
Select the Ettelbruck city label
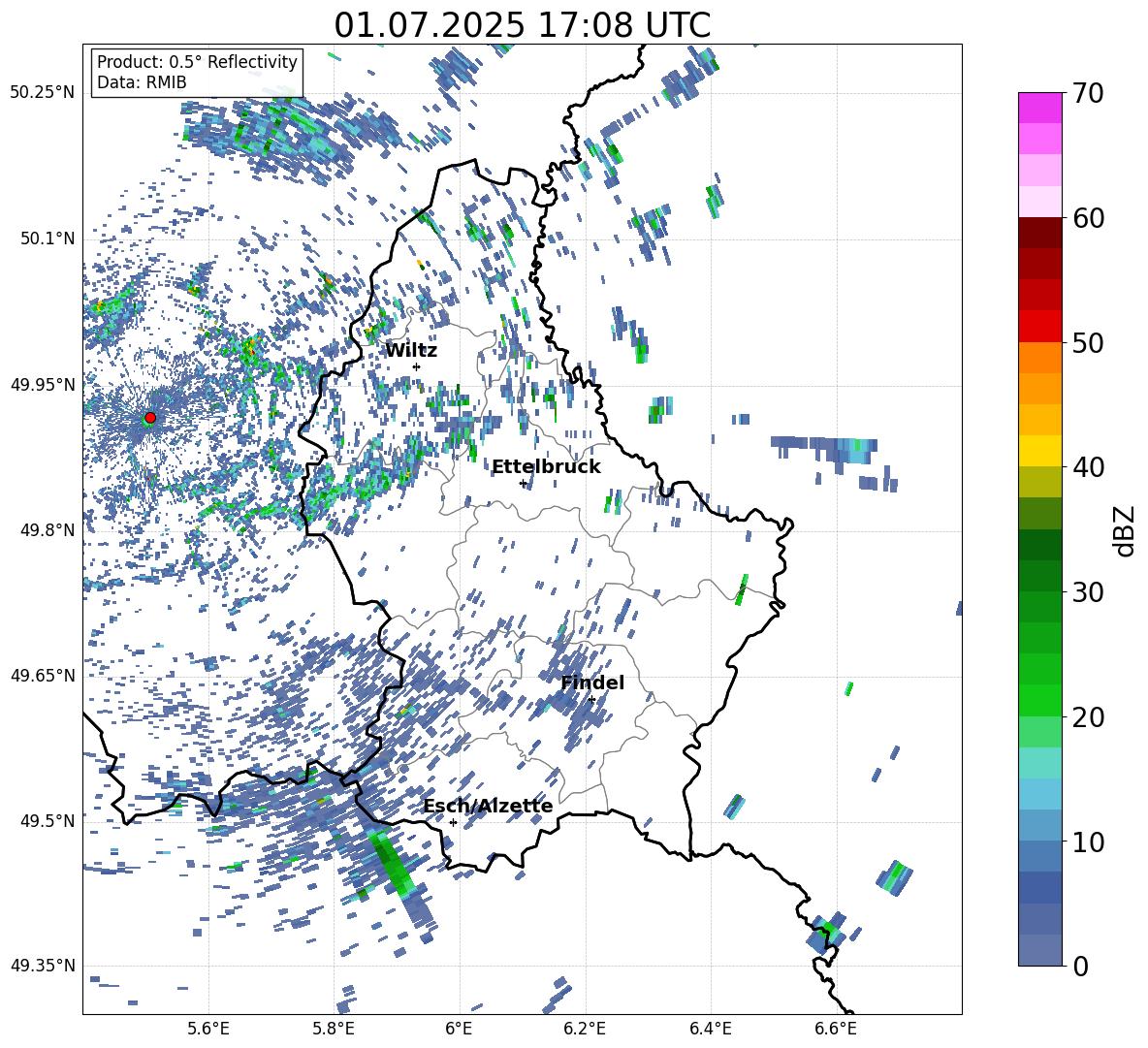click(x=546, y=467)
